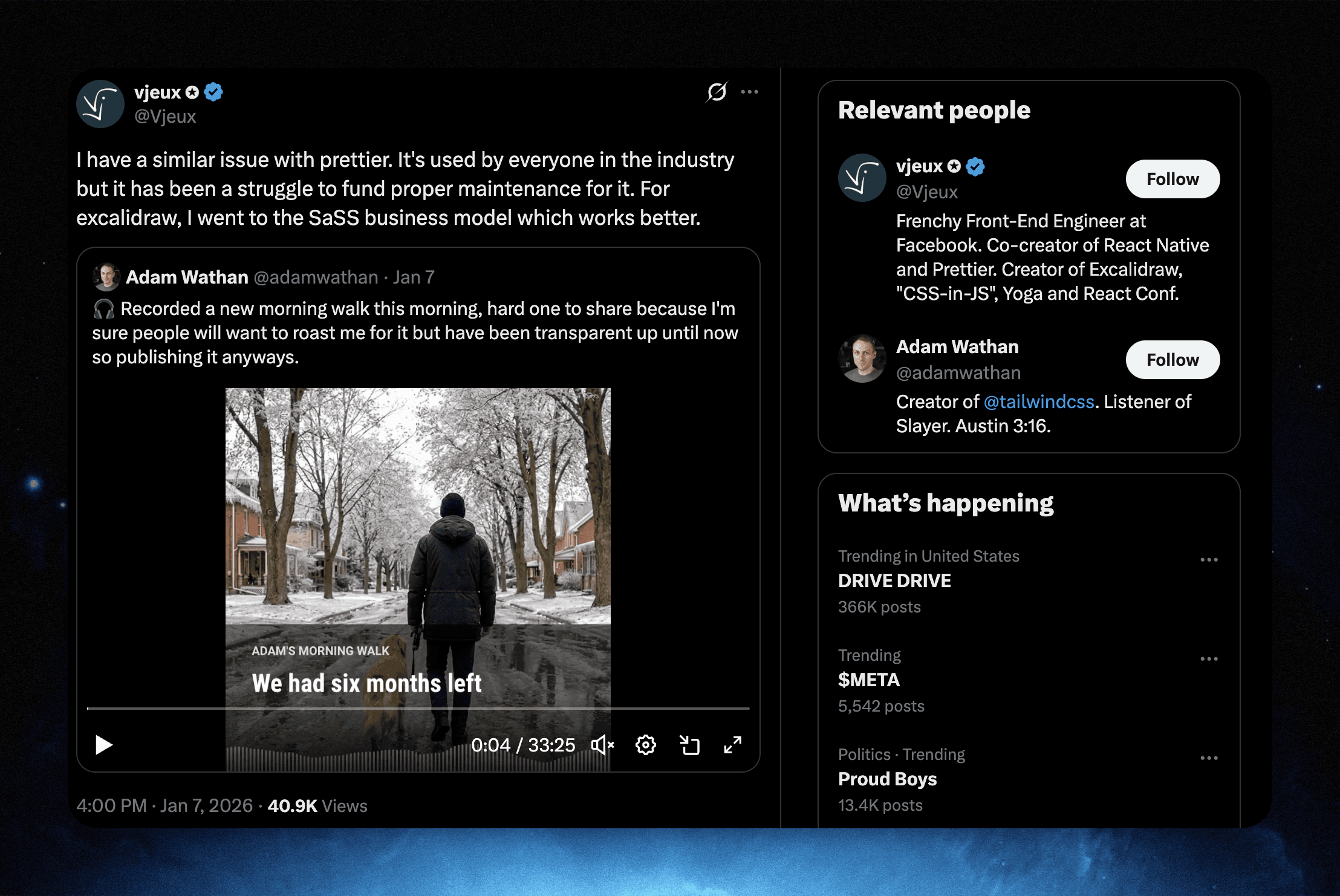Unmute the video audio
The height and width of the screenshot is (896, 1340).
[602, 745]
